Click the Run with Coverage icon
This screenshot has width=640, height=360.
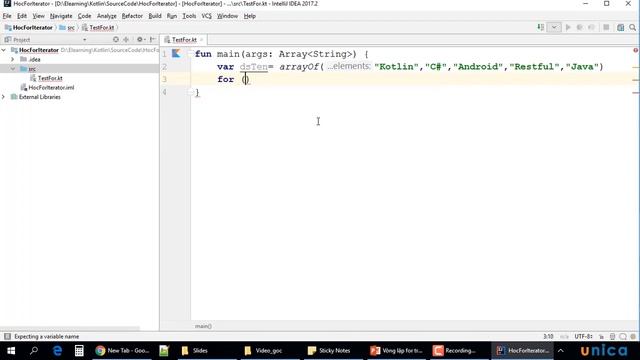[591, 27]
